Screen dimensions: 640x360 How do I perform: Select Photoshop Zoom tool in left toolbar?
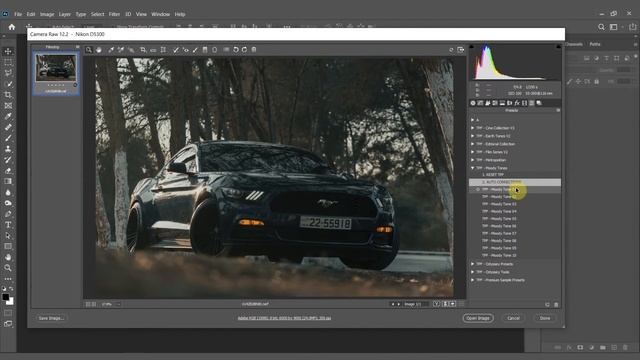pos(8,268)
